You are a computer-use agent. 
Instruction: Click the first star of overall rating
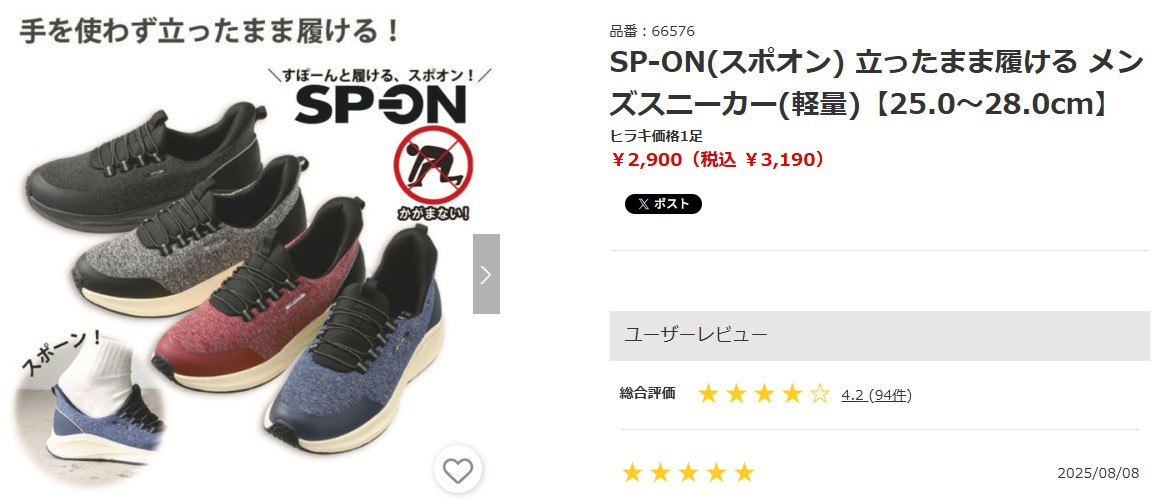point(708,394)
